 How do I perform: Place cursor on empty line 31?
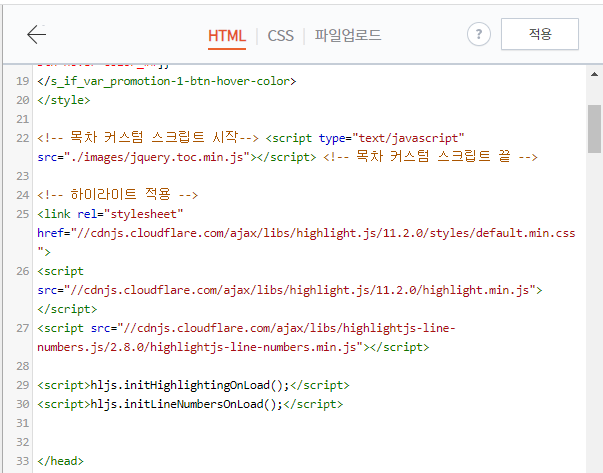310,423
